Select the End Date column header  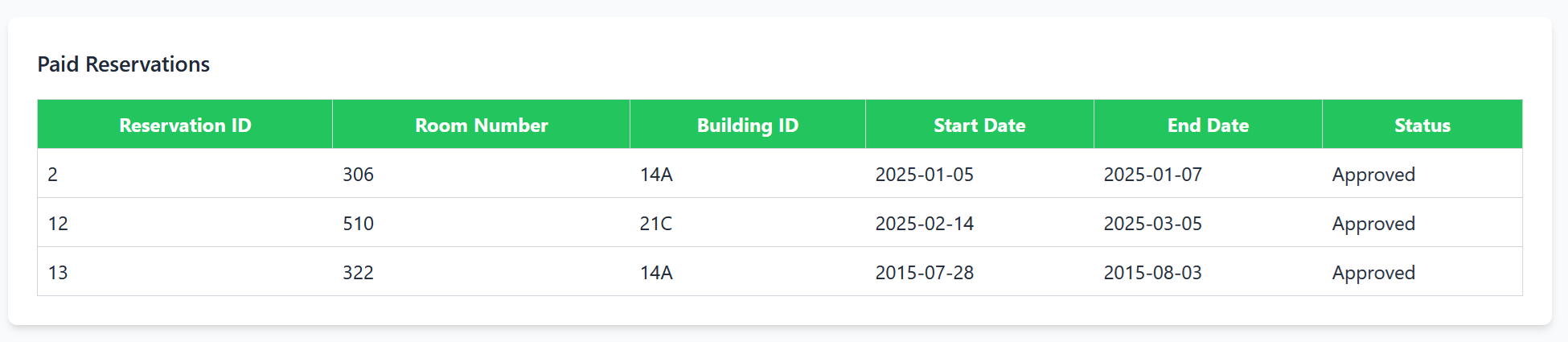tap(1208, 126)
